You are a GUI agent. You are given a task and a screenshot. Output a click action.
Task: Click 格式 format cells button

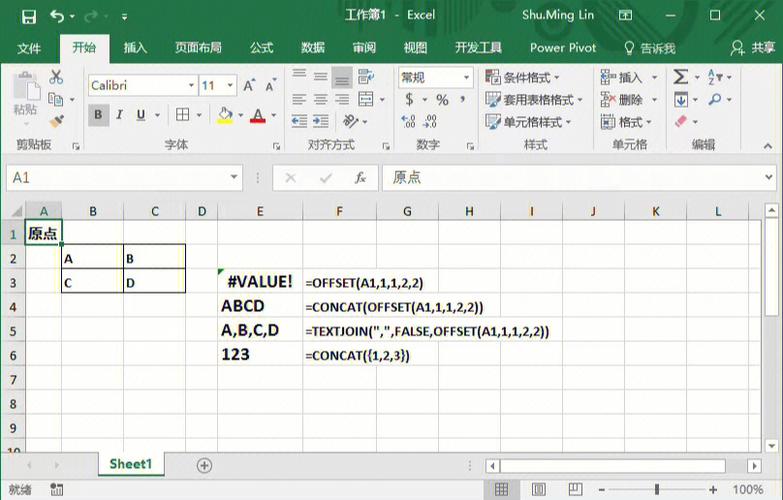point(626,122)
